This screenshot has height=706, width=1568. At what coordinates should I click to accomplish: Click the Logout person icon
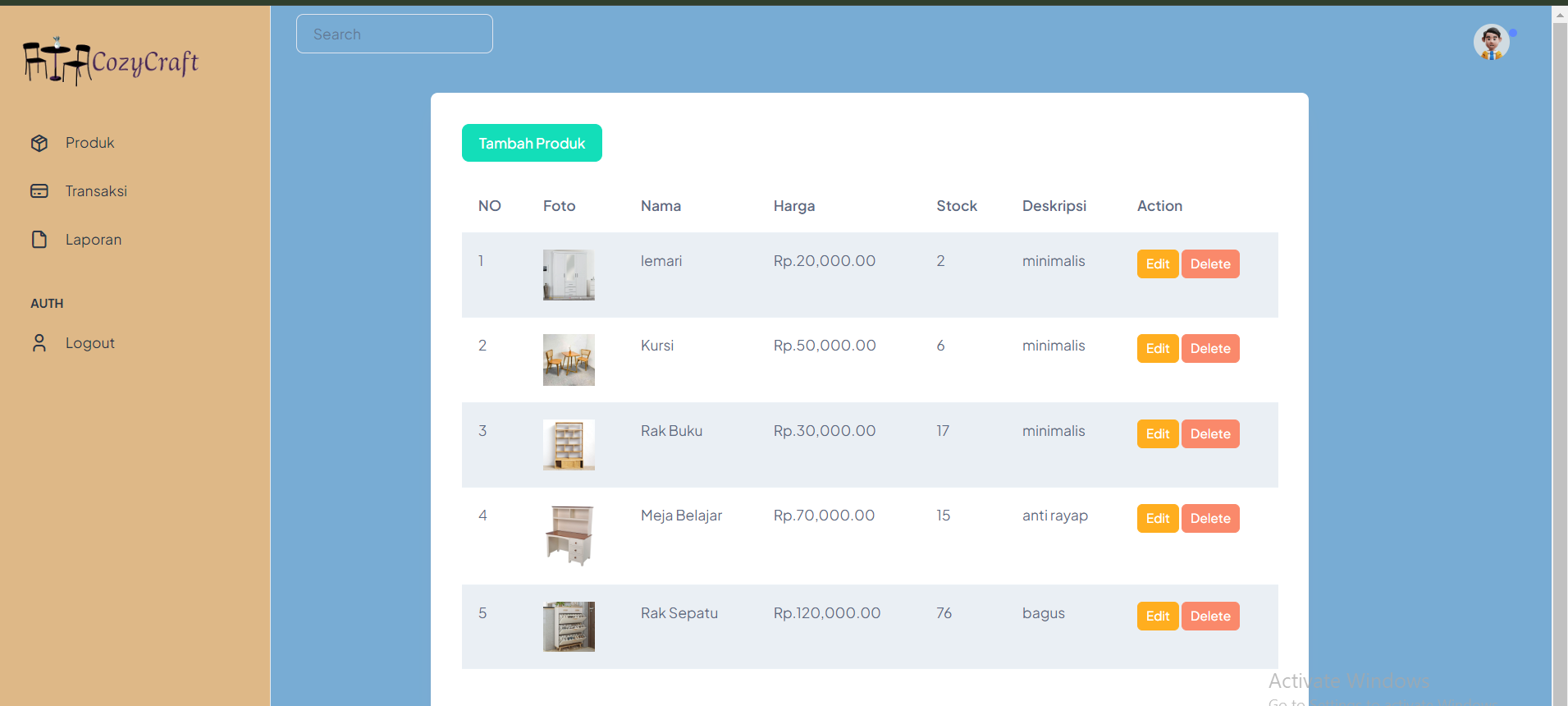click(39, 343)
